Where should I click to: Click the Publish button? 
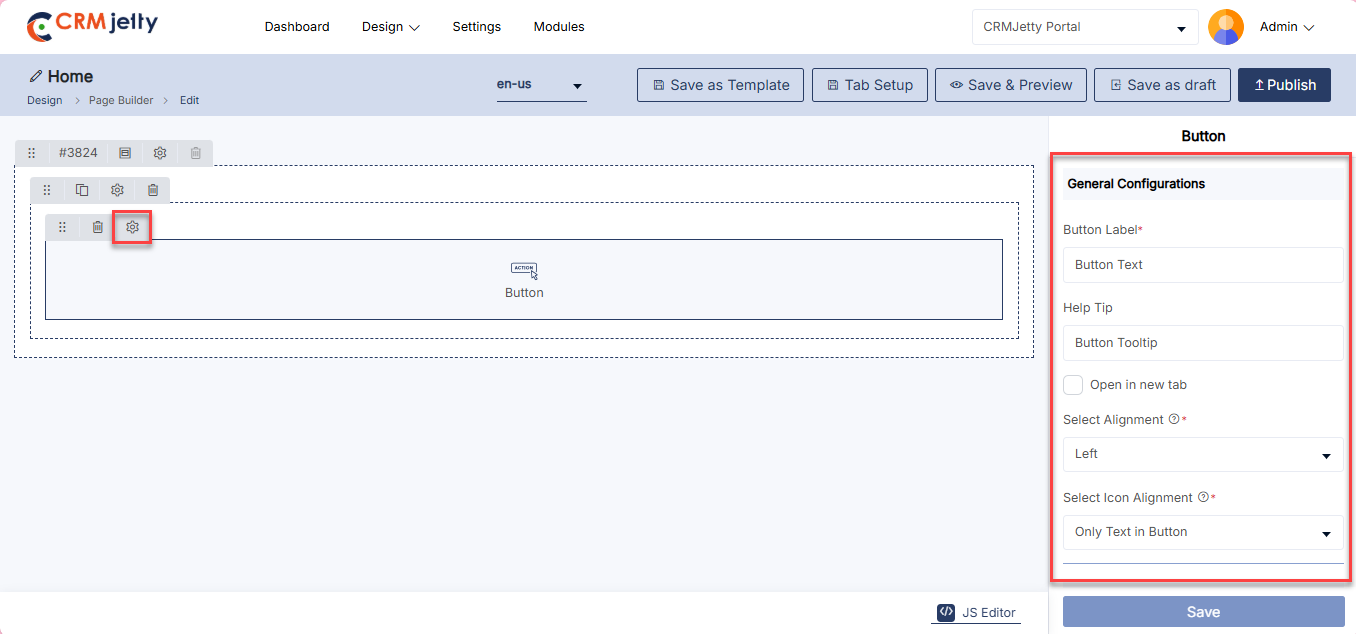pyautogui.click(x=1283, y=85)
